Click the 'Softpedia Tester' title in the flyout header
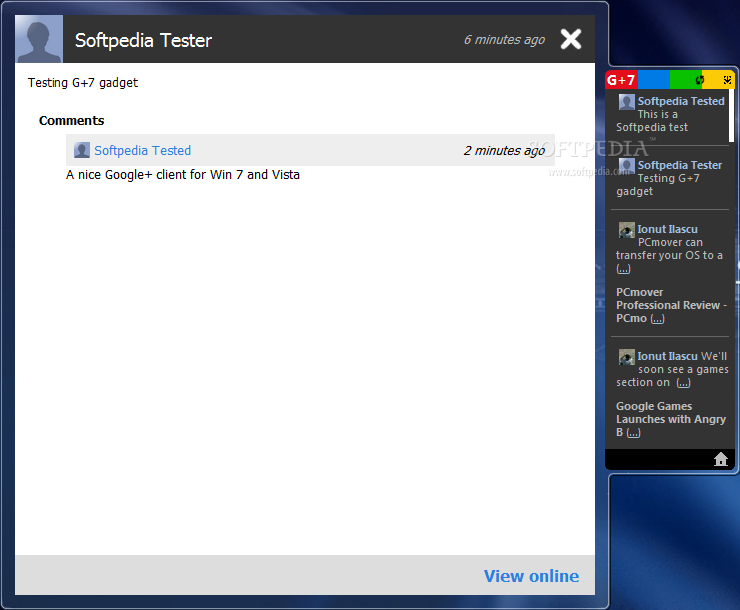 143,41
